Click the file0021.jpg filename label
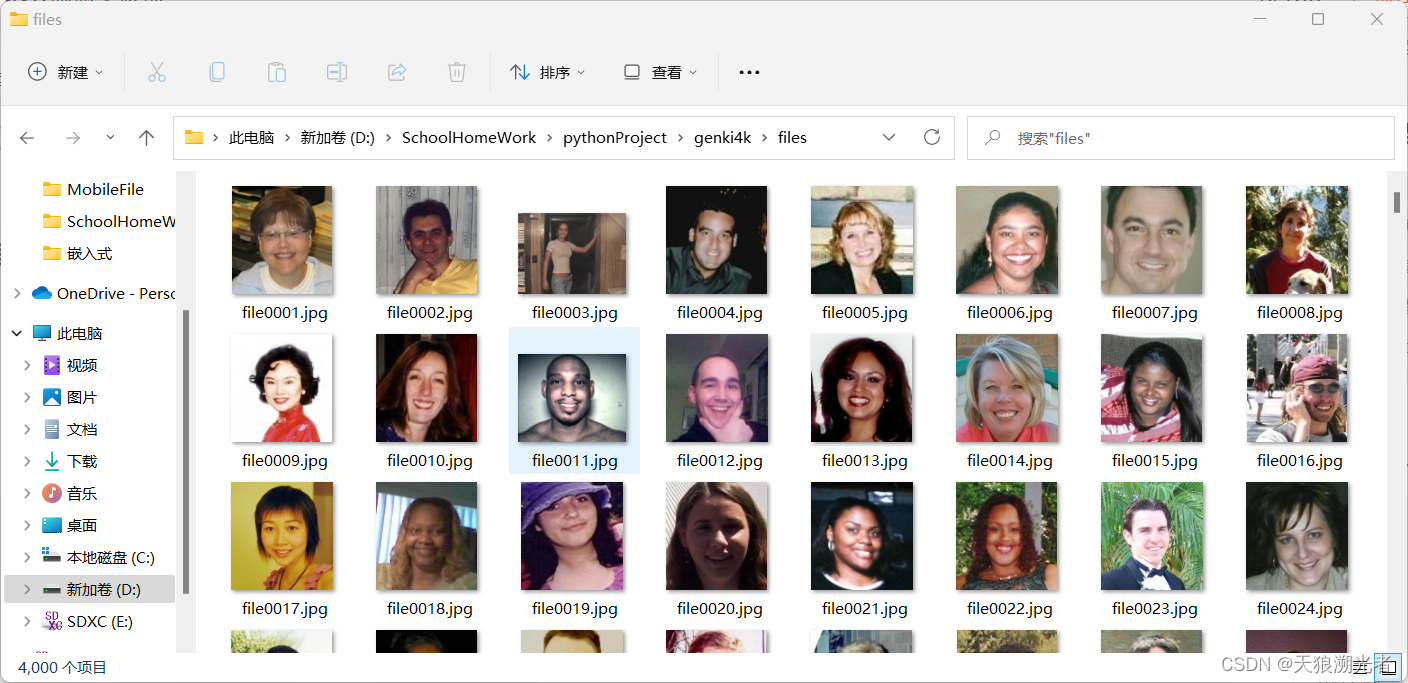Image resolution: width=1408 pixels, height=683 pixels. coord(865,609)
